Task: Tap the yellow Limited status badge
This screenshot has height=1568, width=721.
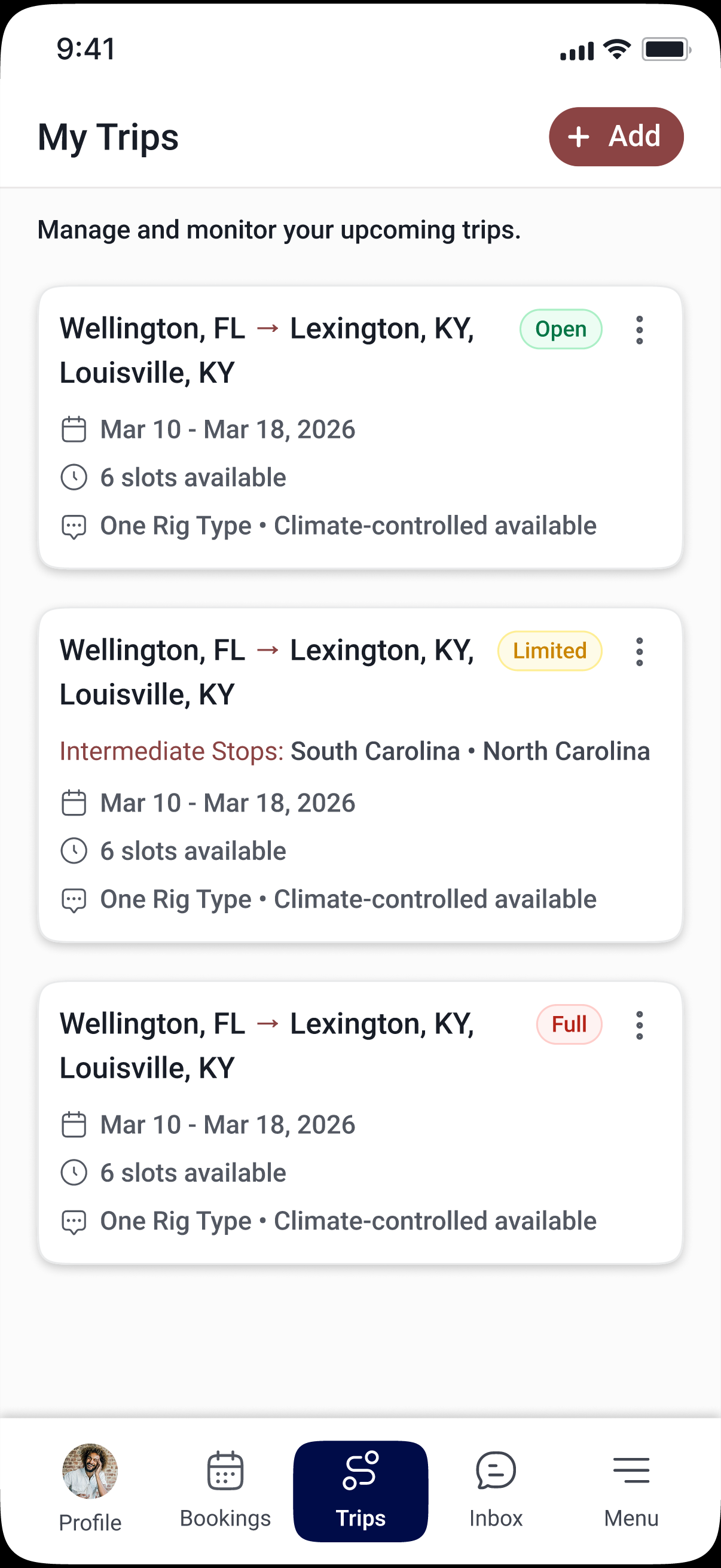Action: [x=549, y=651]
